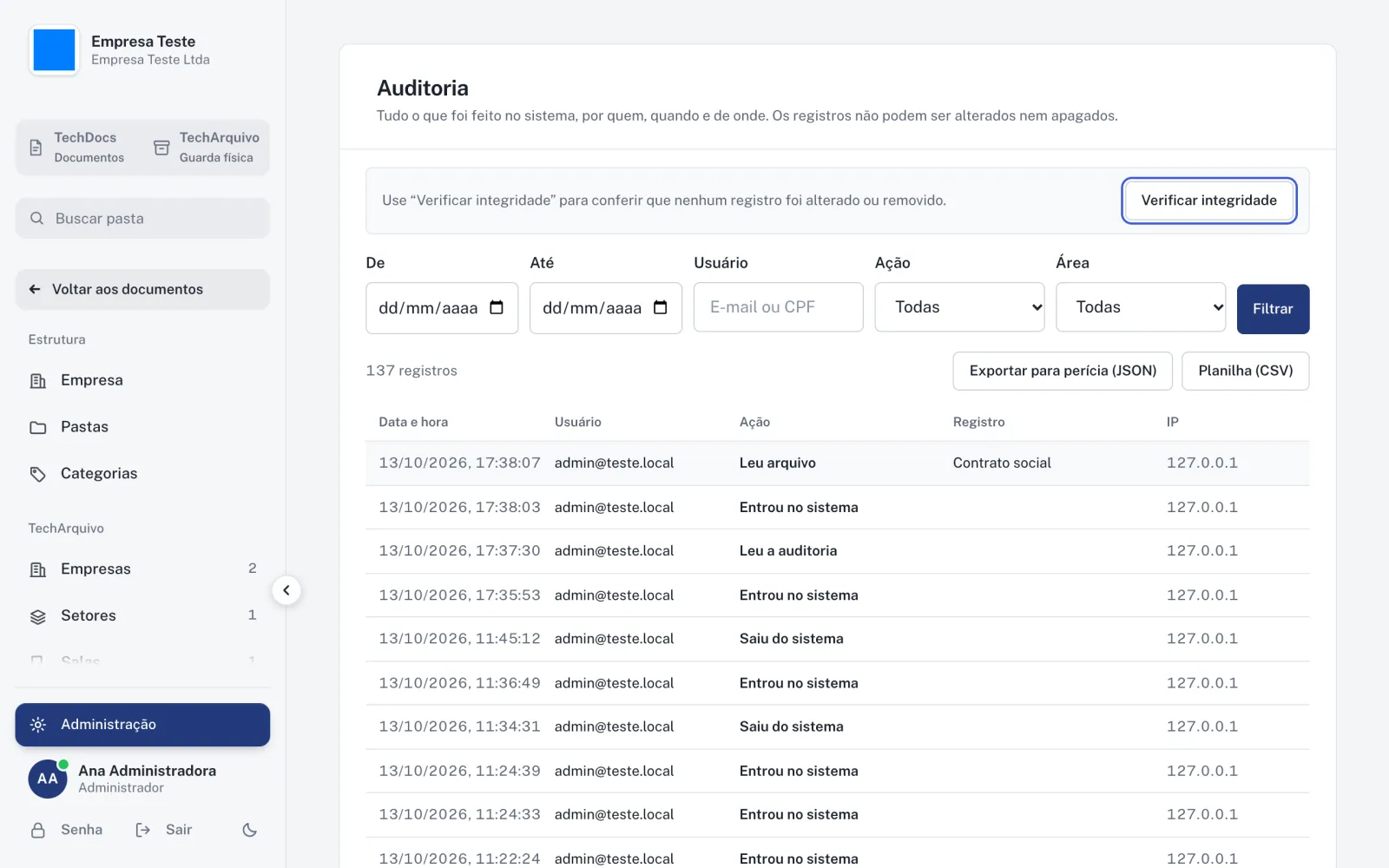Screen dimensions: 1389x868
Task: Focus the E-mail ou CPF field
Action: point(779,307)
